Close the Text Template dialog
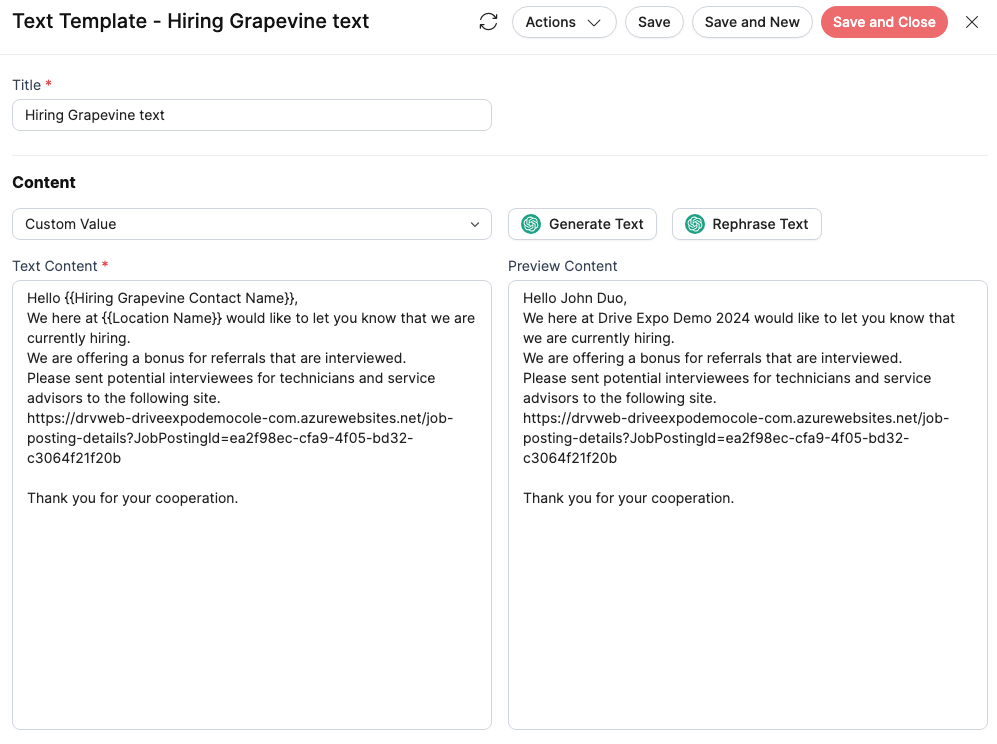 pyautogui.click(x=972, y=22)
